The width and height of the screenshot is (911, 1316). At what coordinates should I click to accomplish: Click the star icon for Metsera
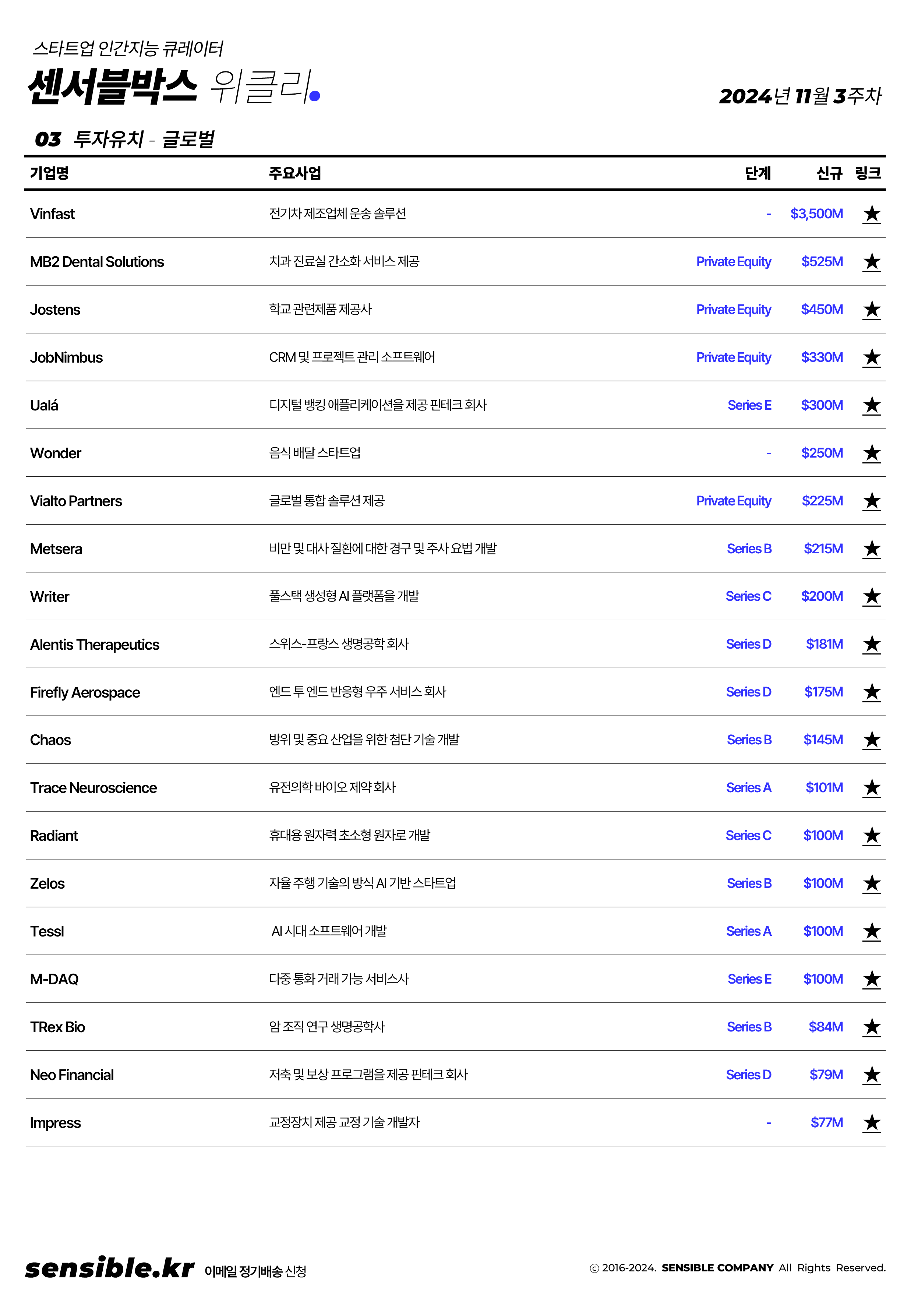(x=871, y=549)
